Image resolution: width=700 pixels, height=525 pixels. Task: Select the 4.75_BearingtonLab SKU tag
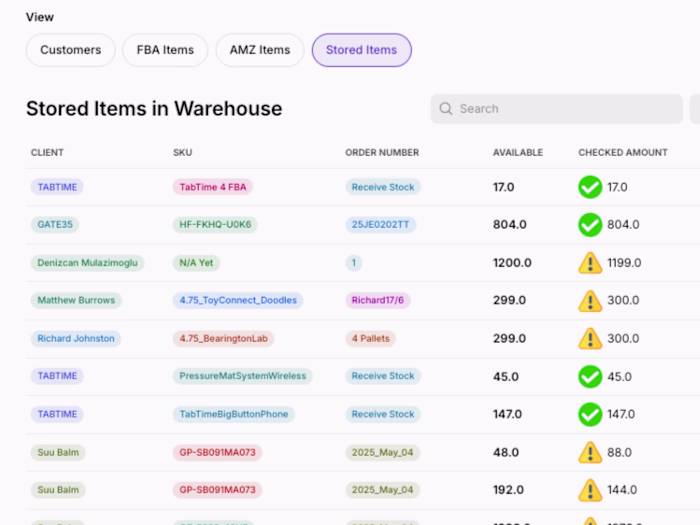(x=224, y=338)
